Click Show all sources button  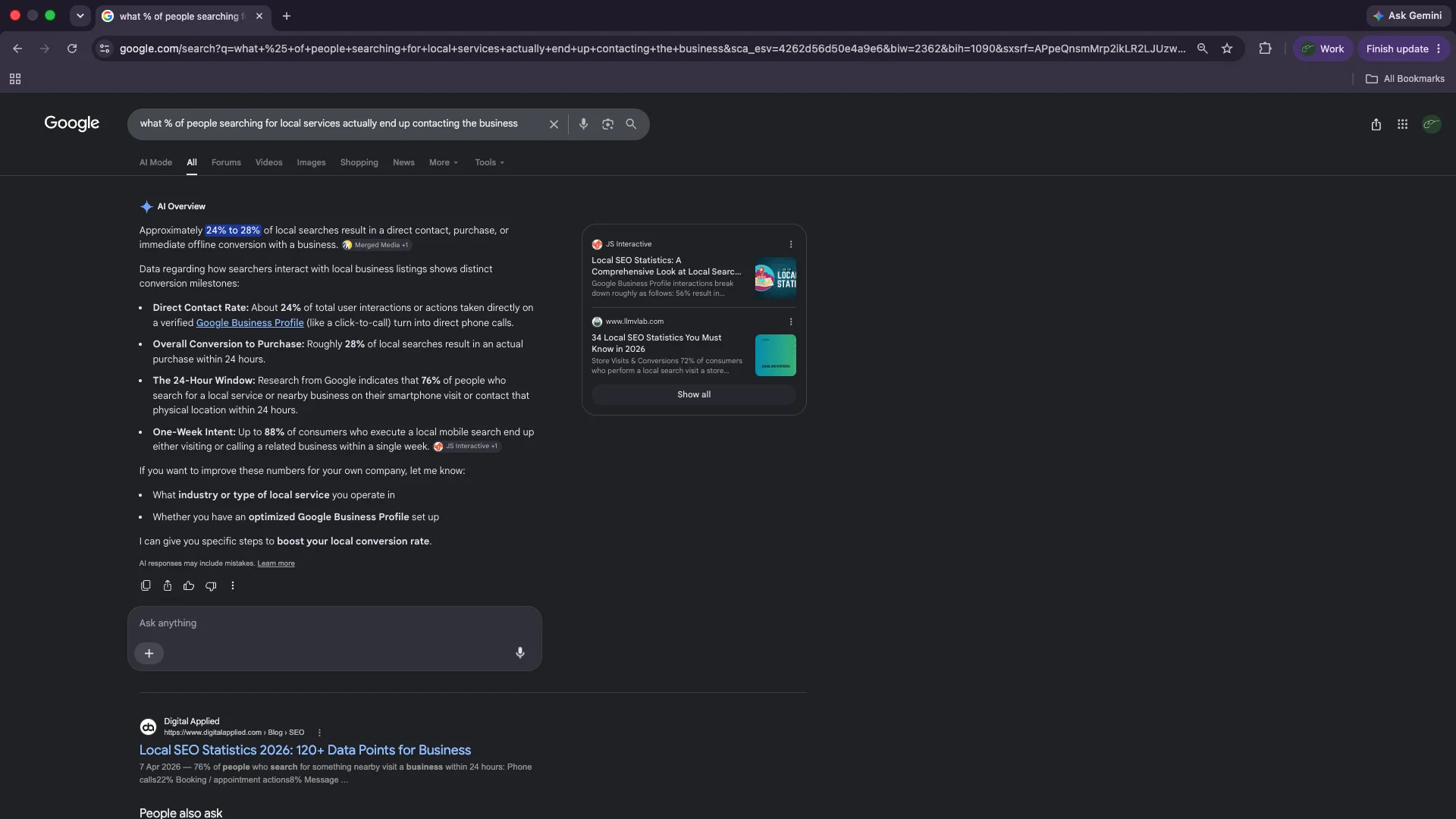tap(694, 394)
